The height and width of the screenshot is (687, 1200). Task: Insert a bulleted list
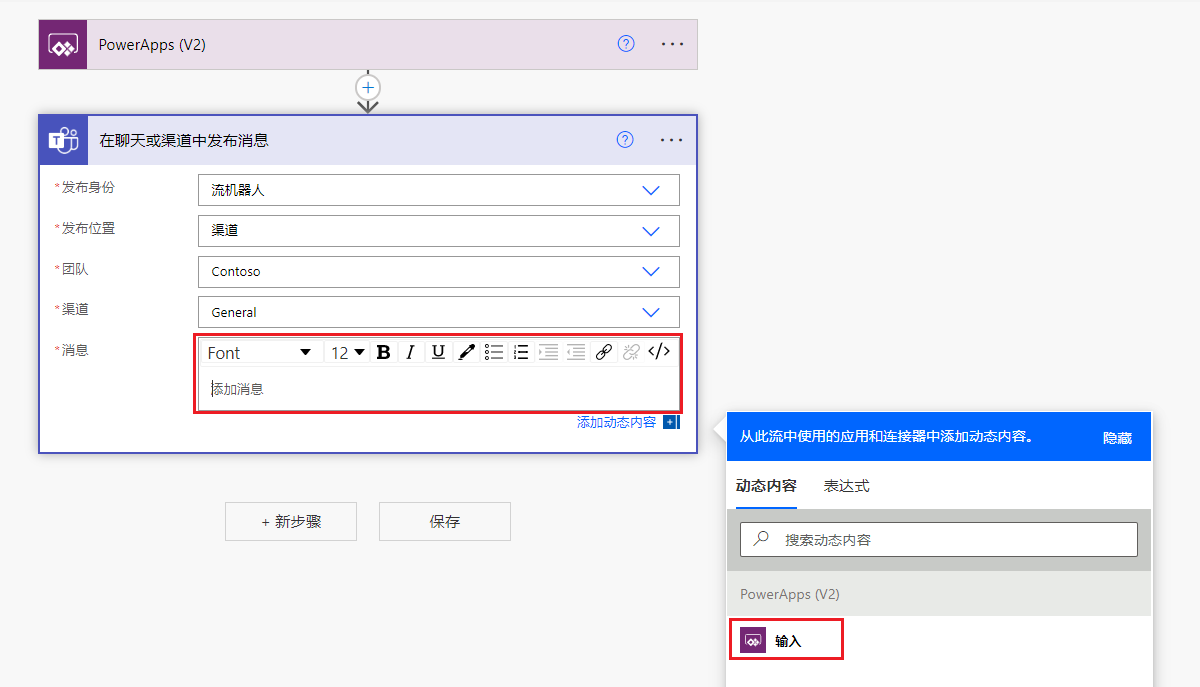coord(494,352)
